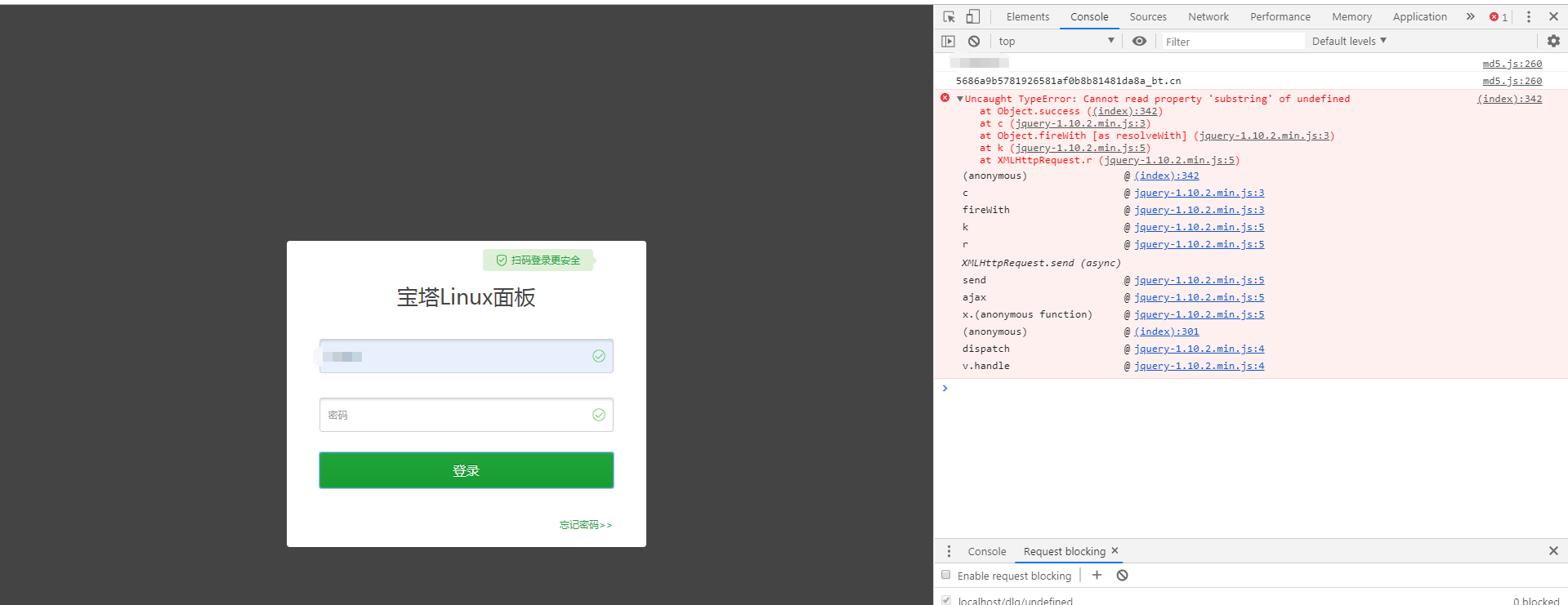
Task: Open DevTools three-dot customize menu
Action: tap(1529, 17)
